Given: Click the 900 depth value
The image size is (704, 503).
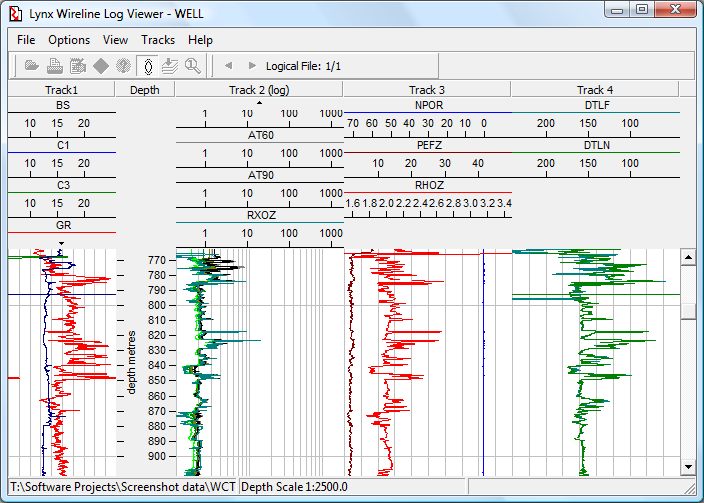Looking at the screenshot, I should [x=157, y=456].
